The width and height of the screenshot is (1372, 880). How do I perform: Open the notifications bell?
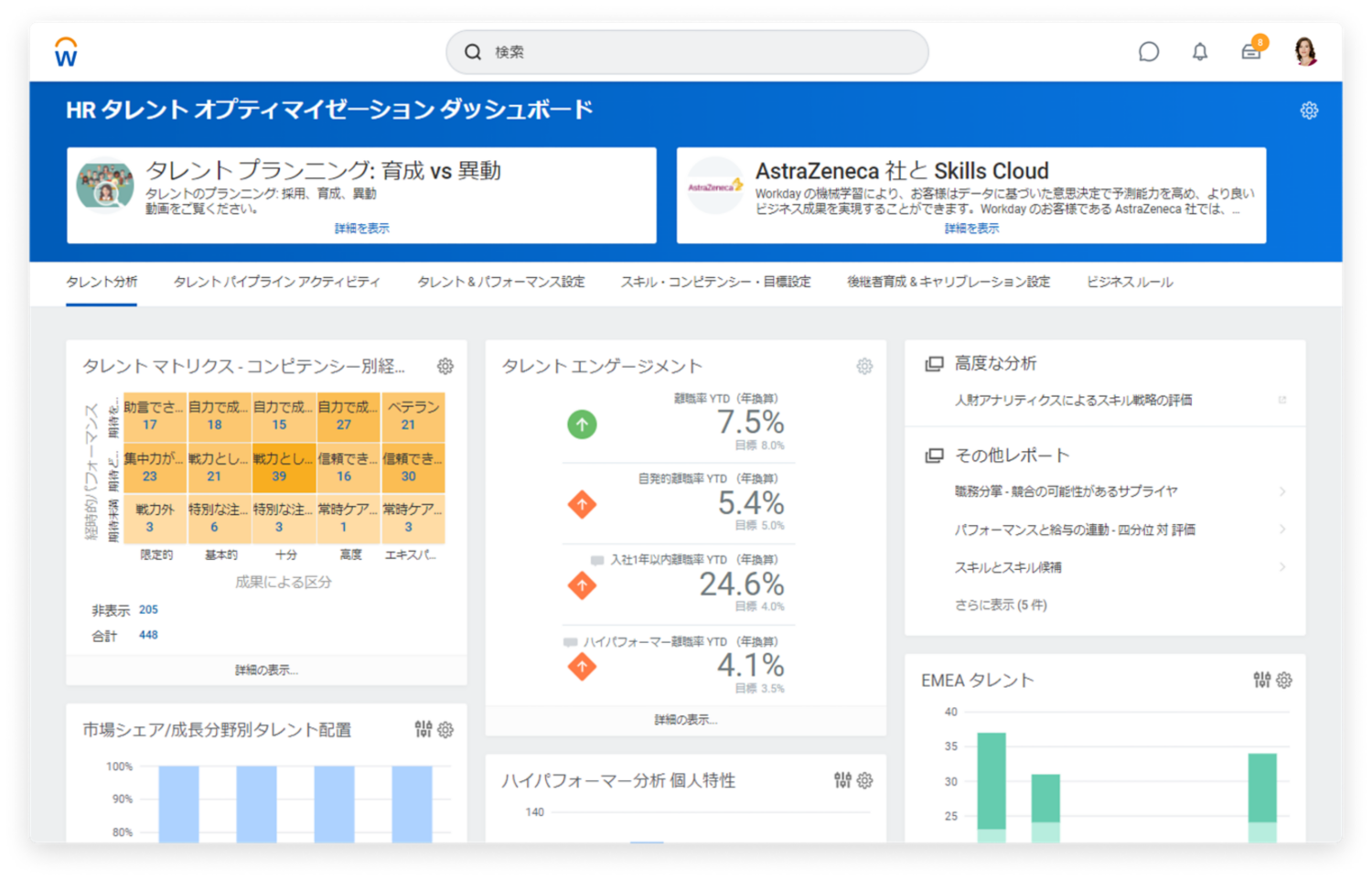pos(1200,52)
